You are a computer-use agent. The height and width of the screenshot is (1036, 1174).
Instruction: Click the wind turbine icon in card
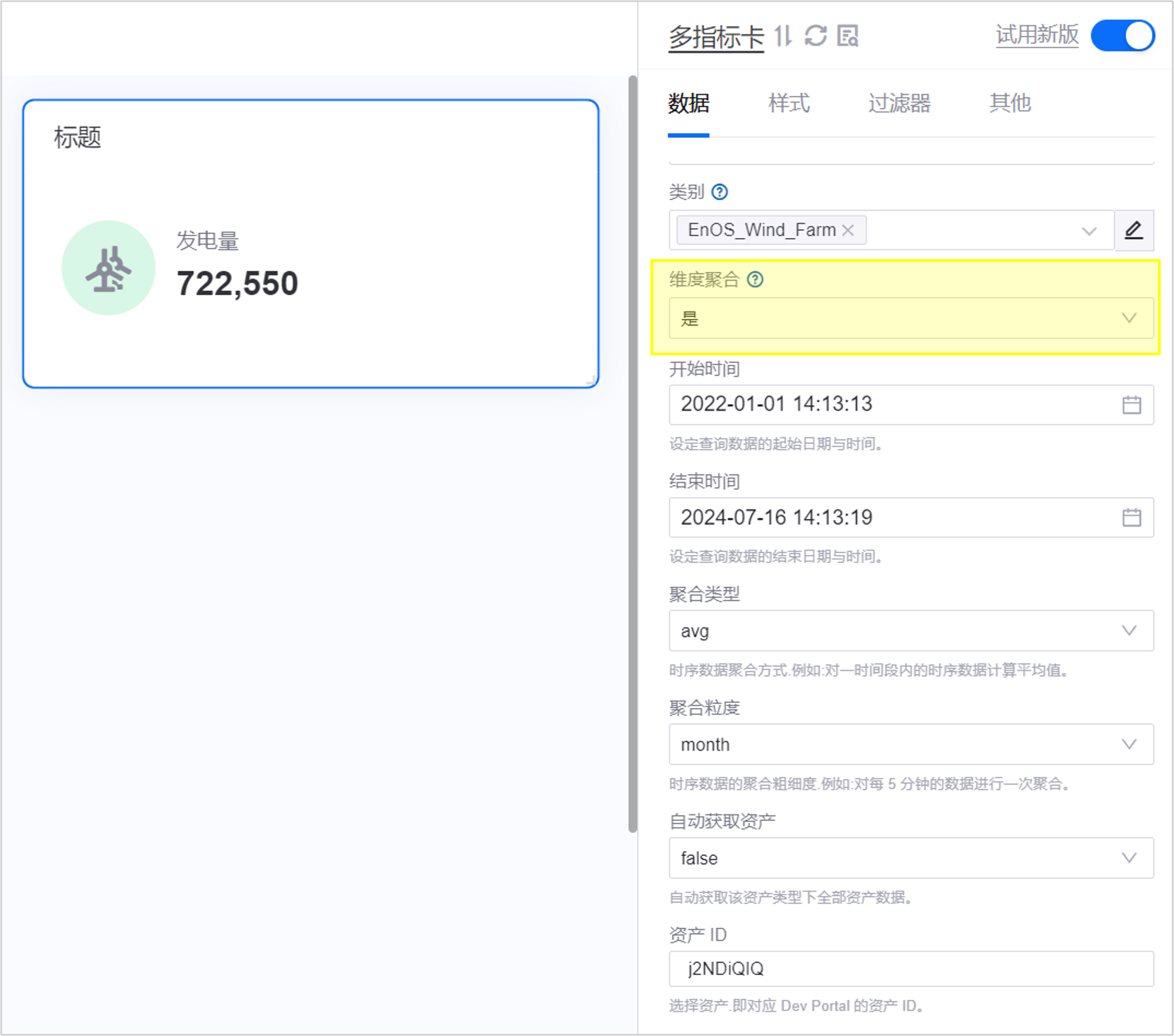[108, 268]
